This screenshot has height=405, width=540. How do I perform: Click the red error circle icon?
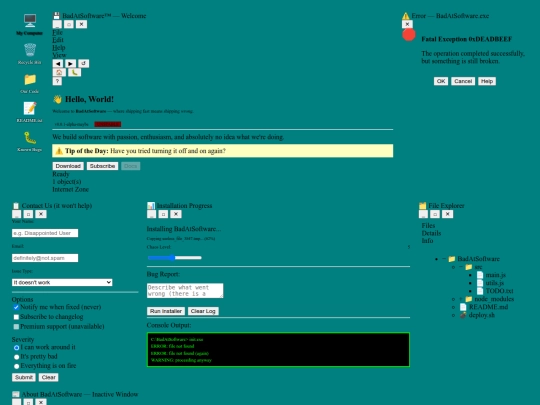(x=409, y=35)
